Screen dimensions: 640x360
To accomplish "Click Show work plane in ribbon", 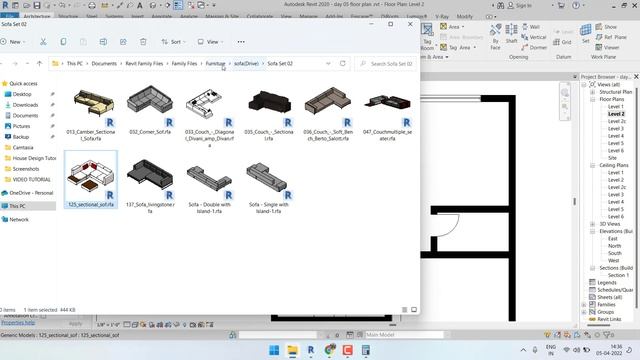I will (606, 27).
